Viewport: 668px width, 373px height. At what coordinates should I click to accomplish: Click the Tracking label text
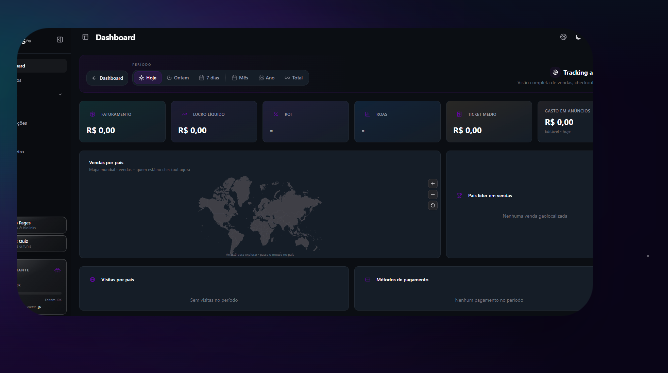click(x=578, y=73)
